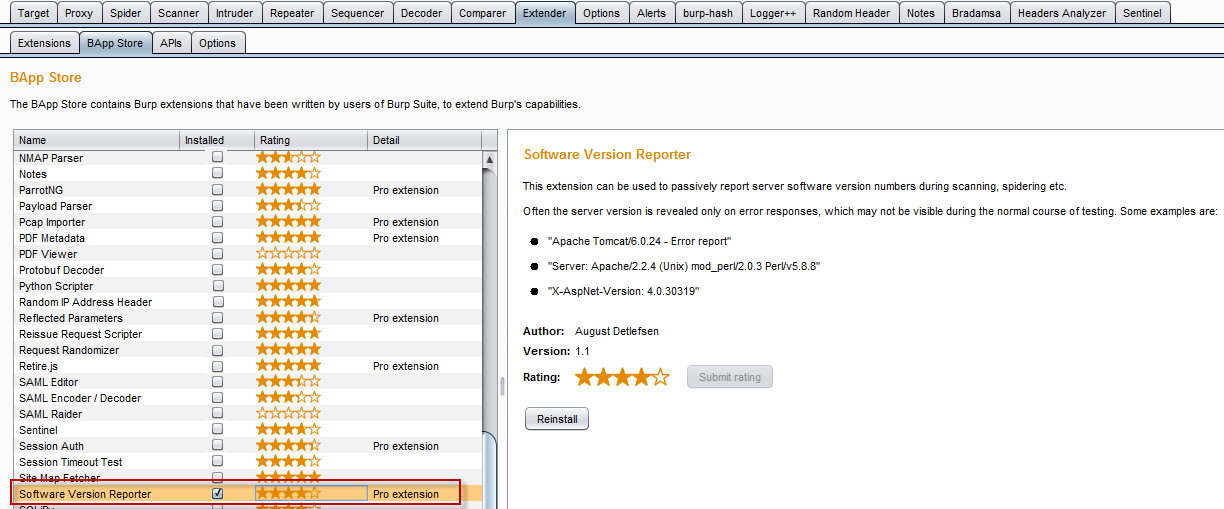This screenshot has height=509, width=1224.
Task: Select Reissue Request Scripter row
Action: pos(248,333)
